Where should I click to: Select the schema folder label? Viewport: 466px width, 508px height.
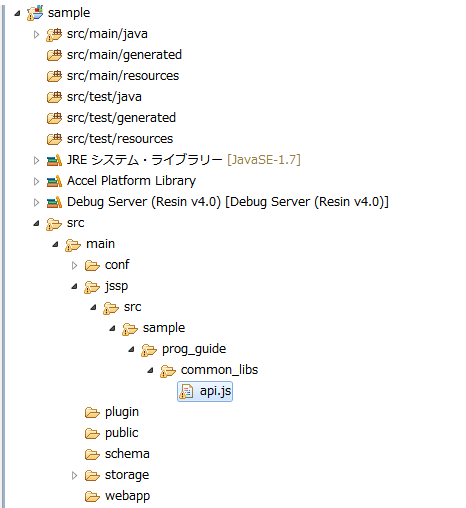127,454
